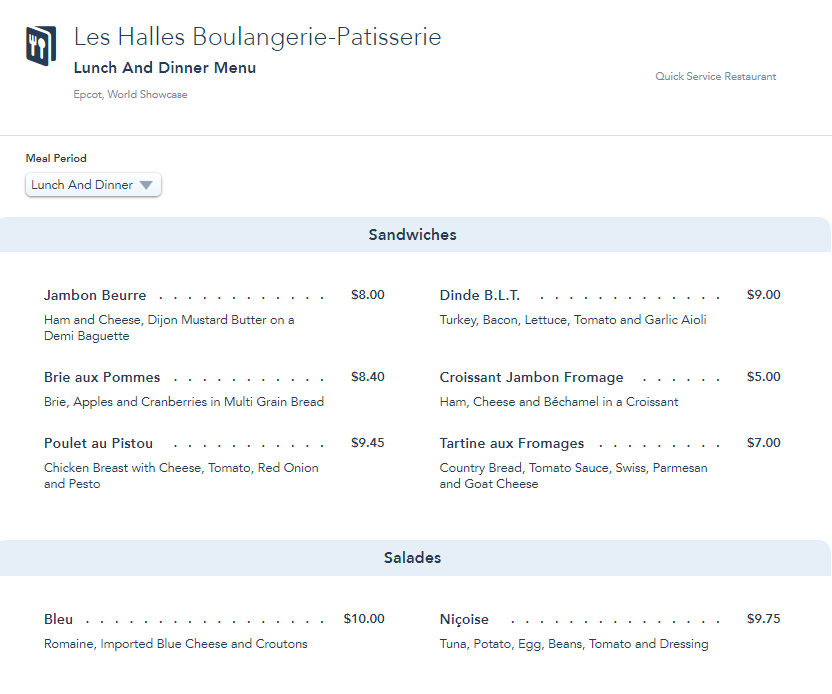
Task: Click the Lunch And Dinner Menu subtitle
Action: click(165, 68)
